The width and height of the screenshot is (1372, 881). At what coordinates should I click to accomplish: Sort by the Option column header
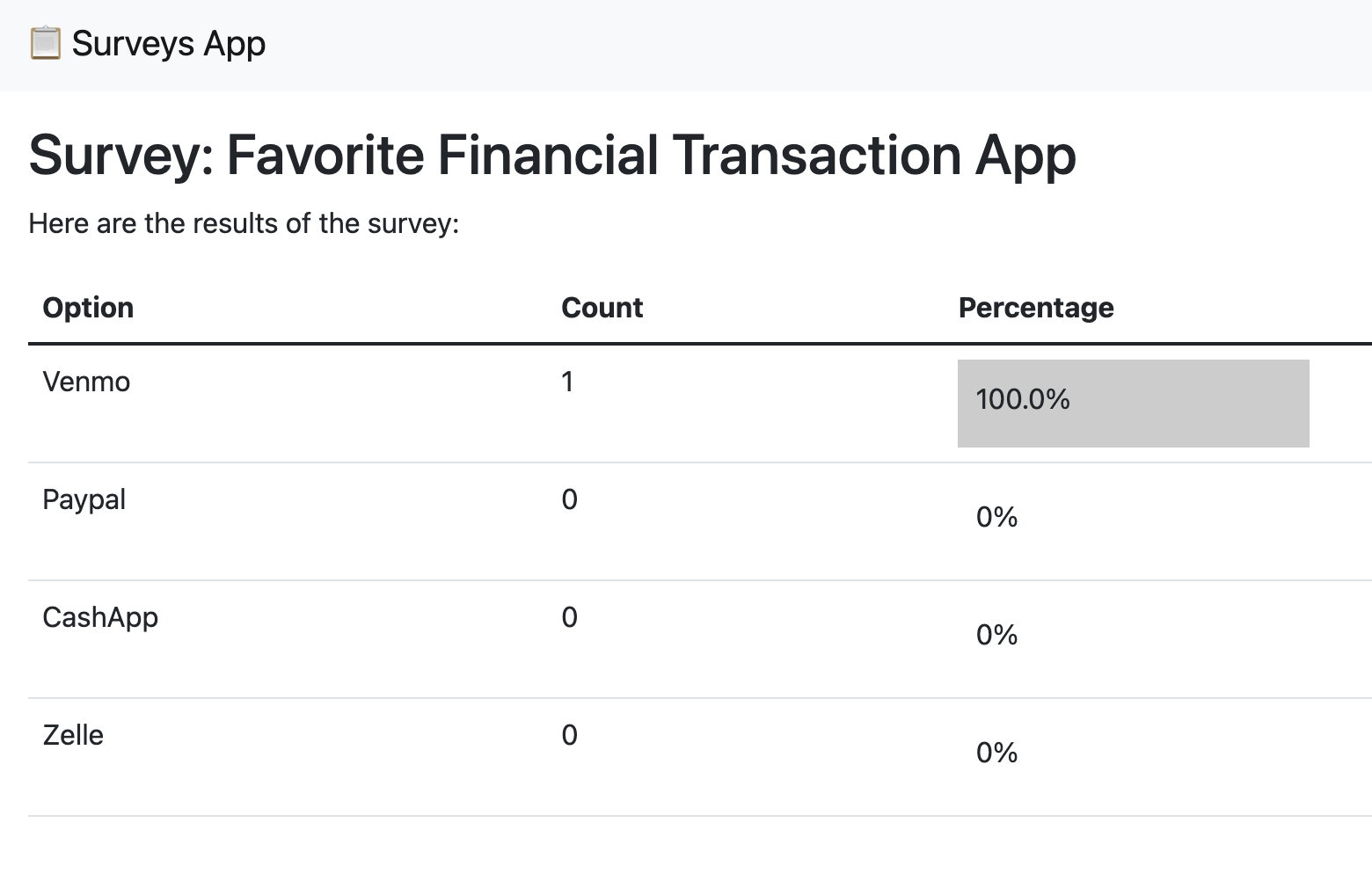(x=88, y=307)
